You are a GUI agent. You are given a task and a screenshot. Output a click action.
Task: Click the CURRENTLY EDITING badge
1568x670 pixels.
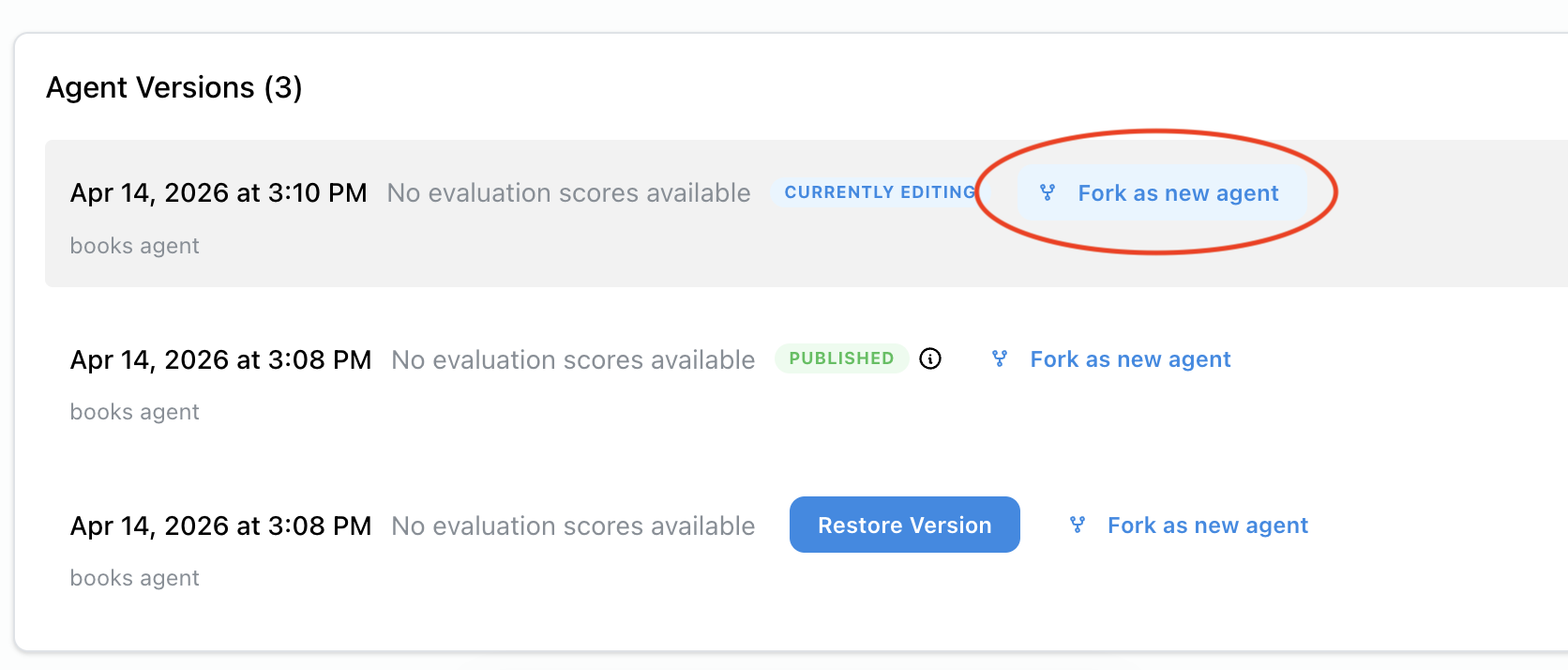pyautogui.click(x=879, y=192)
